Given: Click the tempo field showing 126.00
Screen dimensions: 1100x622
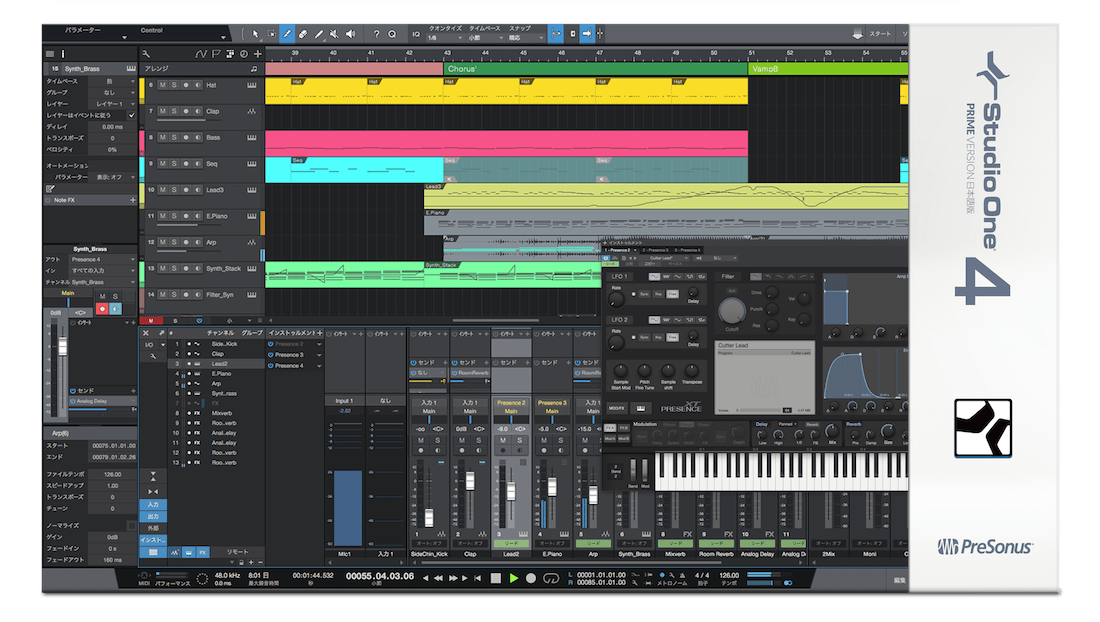Looking at the screenshot, I should point(729,576).
